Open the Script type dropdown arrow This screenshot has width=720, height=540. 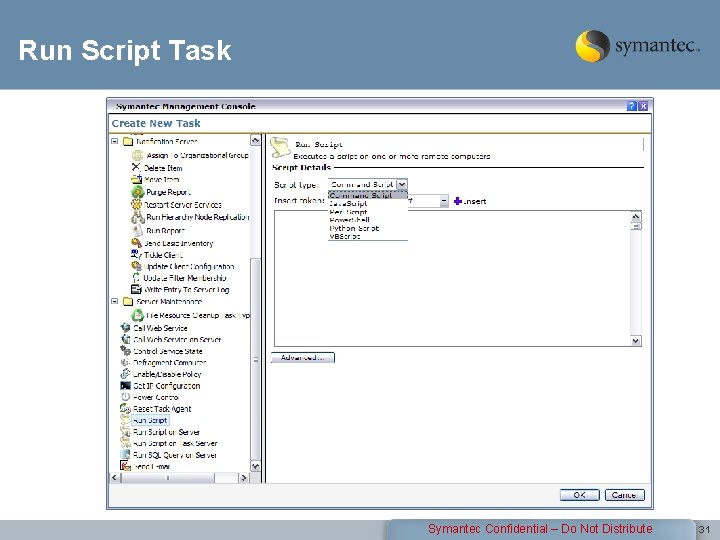pyautogui.click(x=402, y=184)
